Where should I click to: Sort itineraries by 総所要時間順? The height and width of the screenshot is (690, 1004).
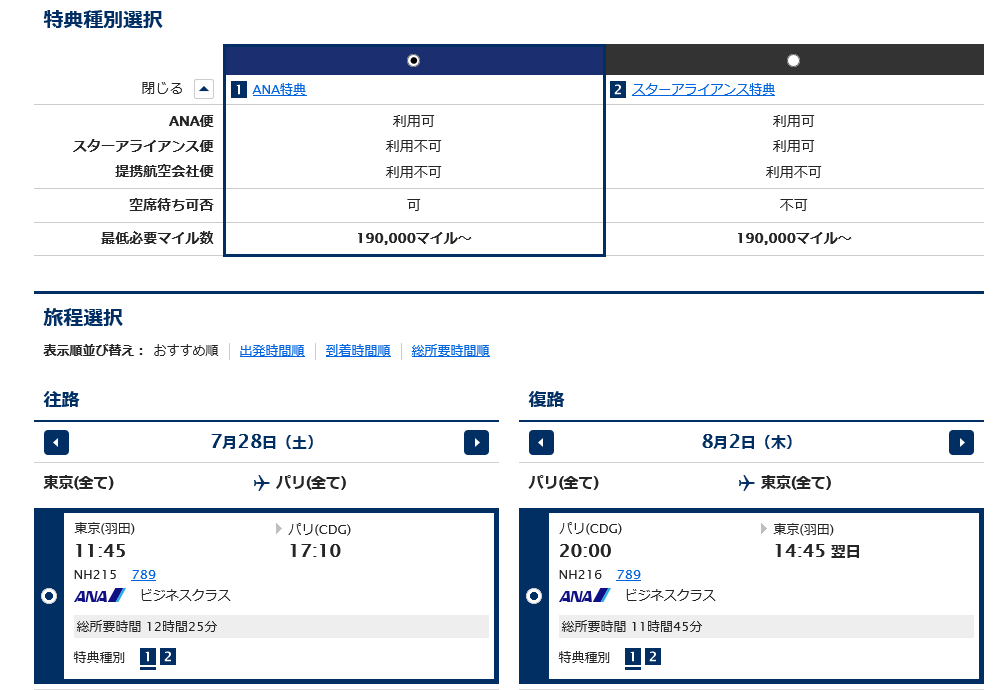click(450, 351)
